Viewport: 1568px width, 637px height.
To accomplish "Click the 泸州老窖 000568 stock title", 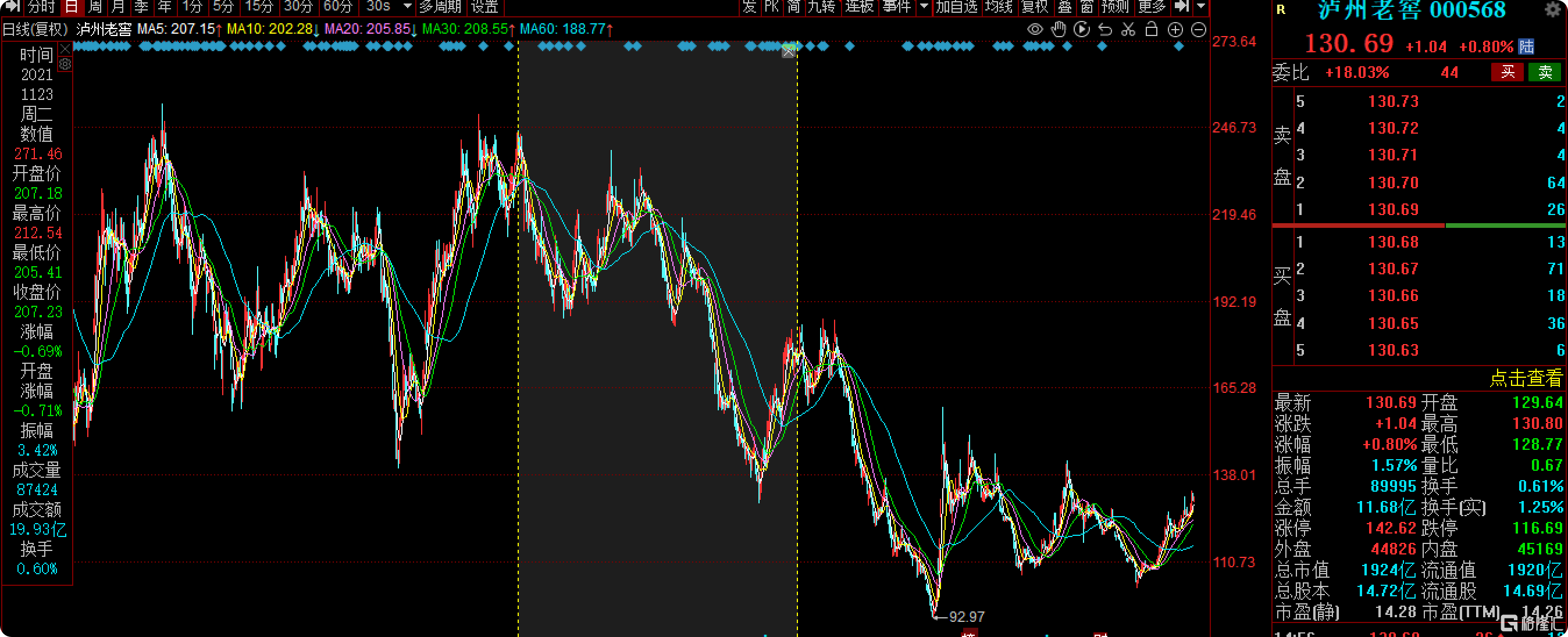I will [x=1411, y=10].
